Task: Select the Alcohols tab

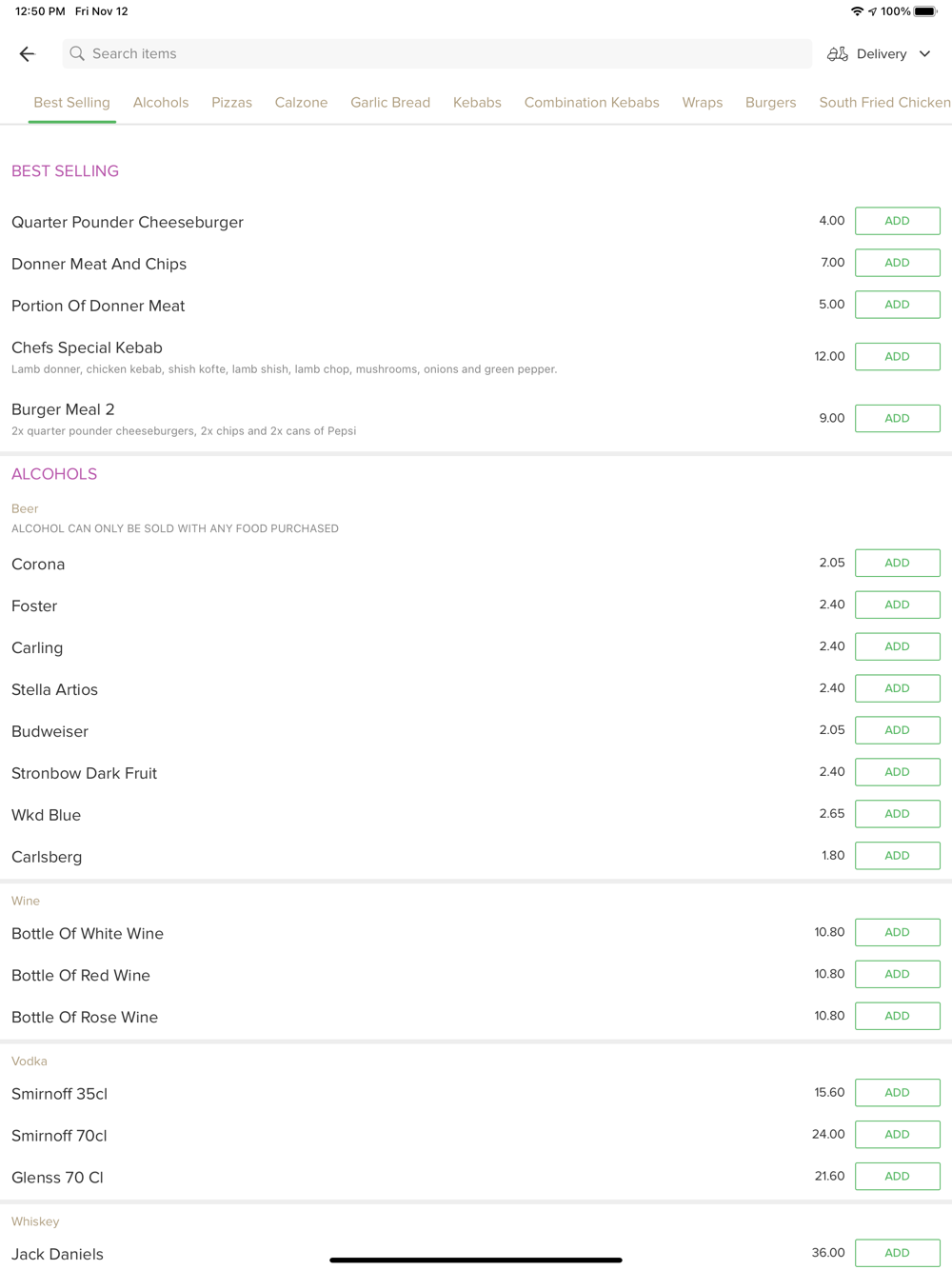Action: click(x=161, y=103)
